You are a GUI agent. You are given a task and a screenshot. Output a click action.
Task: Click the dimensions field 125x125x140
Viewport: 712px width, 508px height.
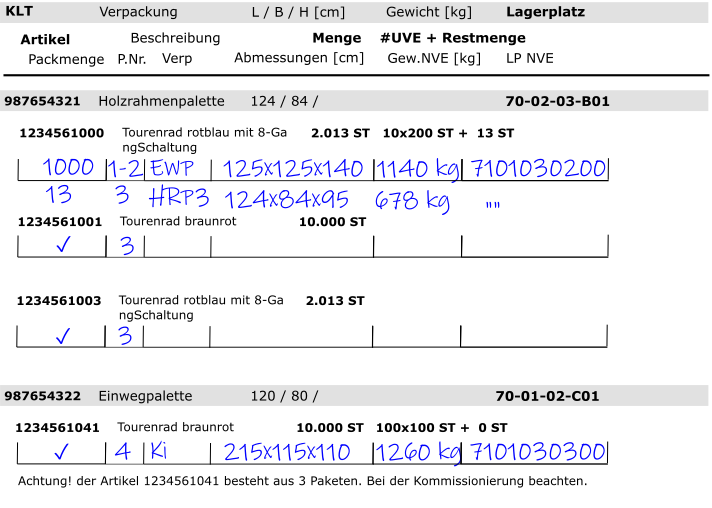pos(292,168)
